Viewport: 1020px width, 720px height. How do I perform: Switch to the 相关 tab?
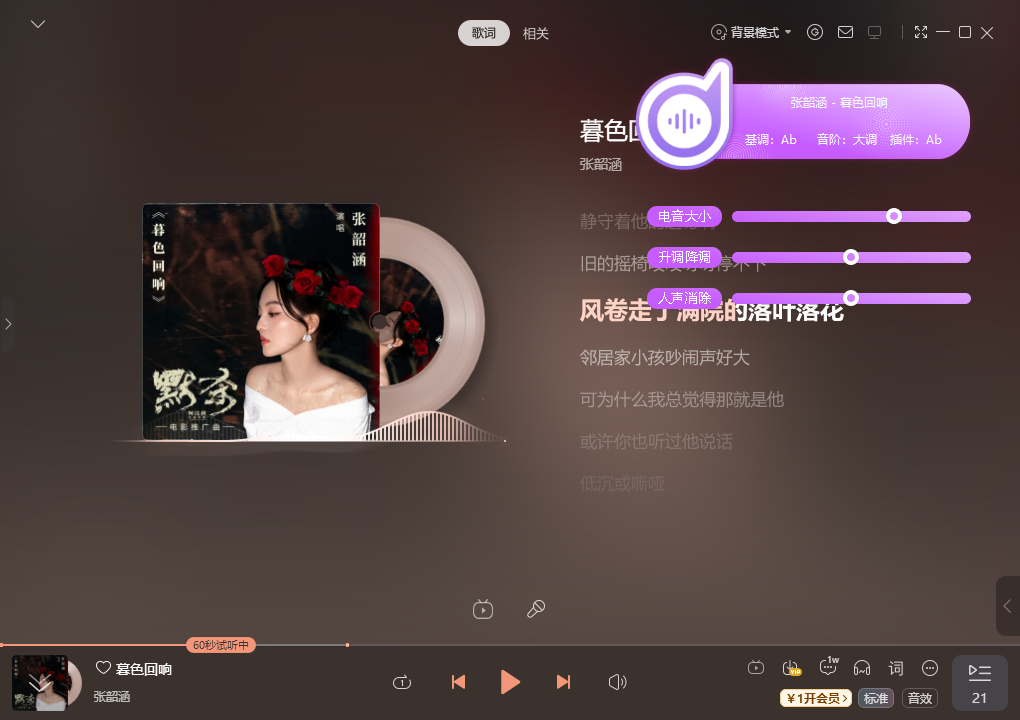[536, 33]
